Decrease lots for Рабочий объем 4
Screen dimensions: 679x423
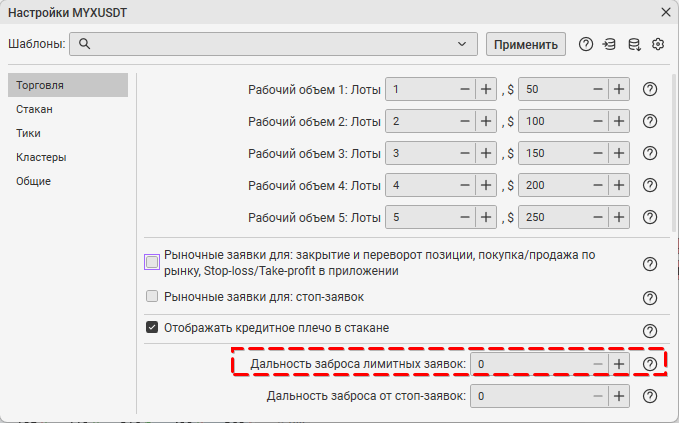[465, 185]
